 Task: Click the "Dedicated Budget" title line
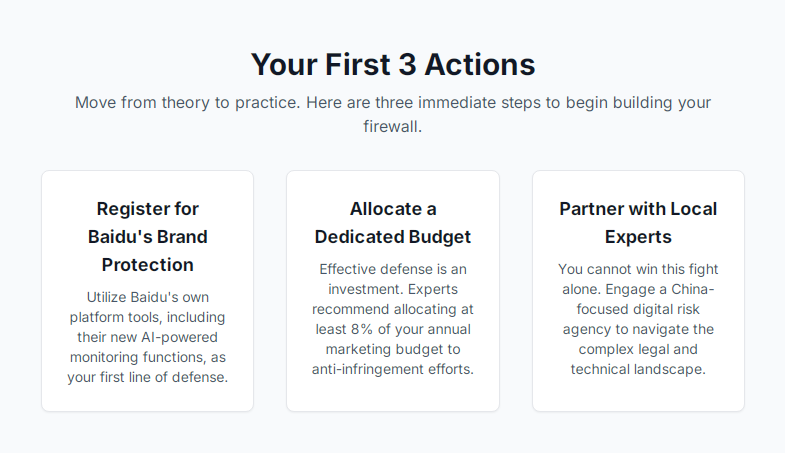point(393,237)
